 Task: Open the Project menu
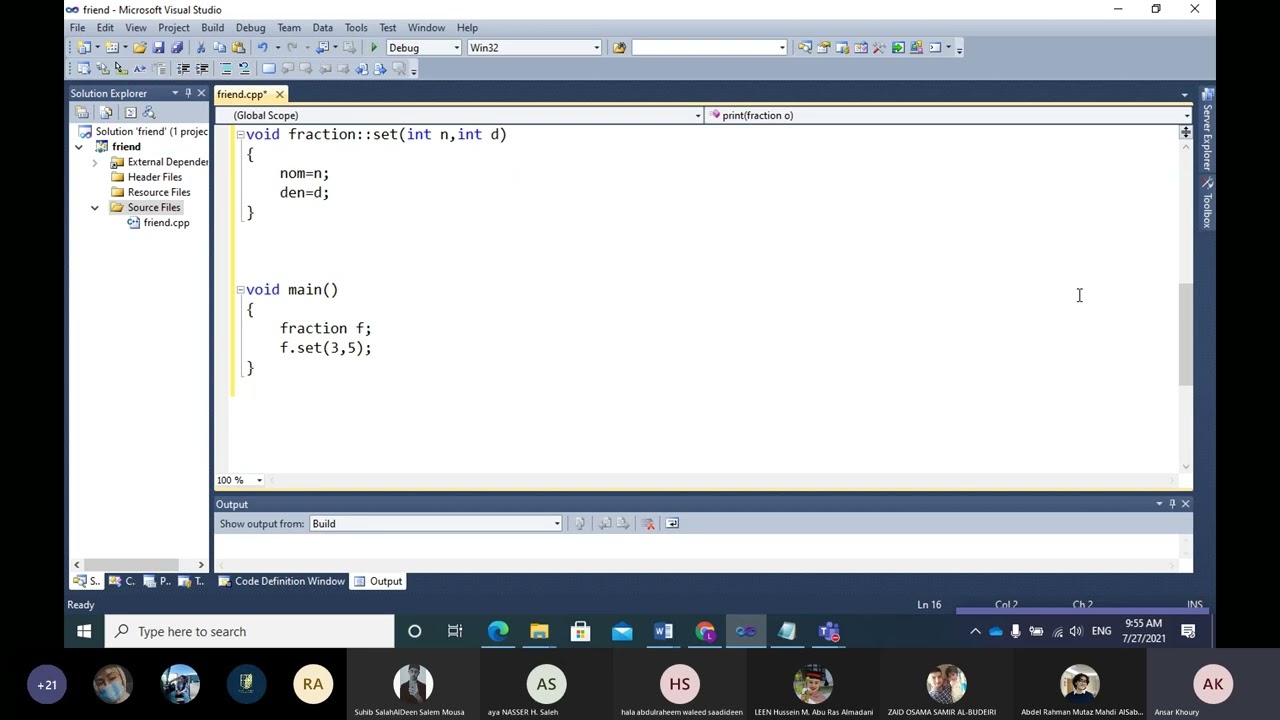coord(173,27)
